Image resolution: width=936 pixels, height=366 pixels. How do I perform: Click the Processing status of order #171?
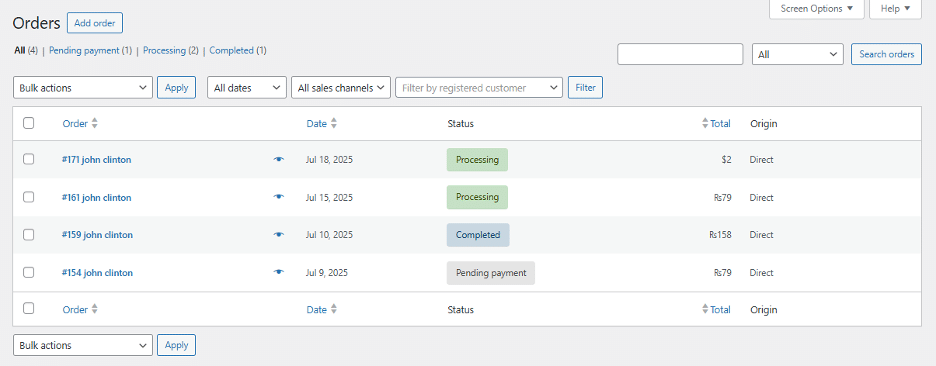478,159
